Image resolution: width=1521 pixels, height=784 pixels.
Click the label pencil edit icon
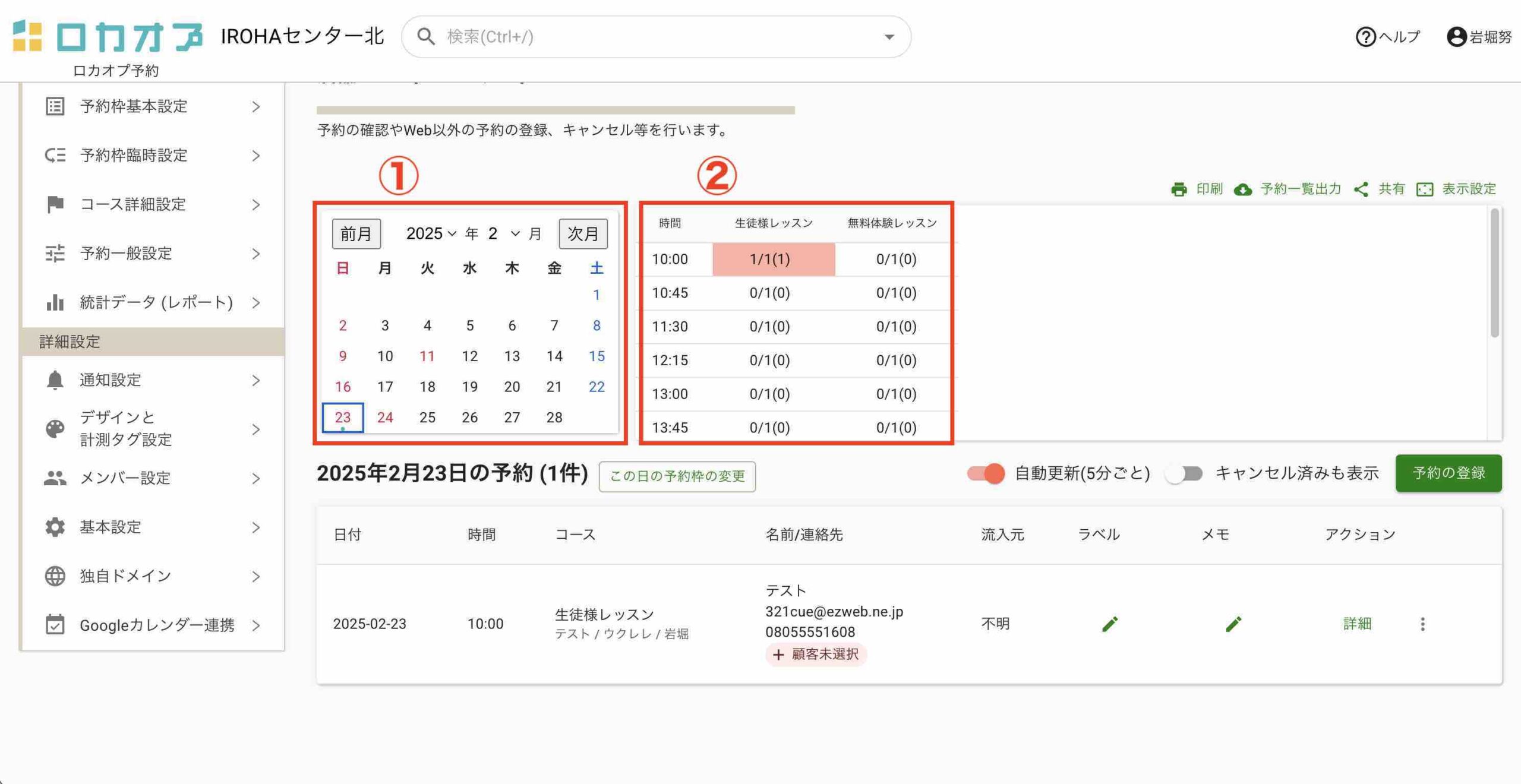1109,624
